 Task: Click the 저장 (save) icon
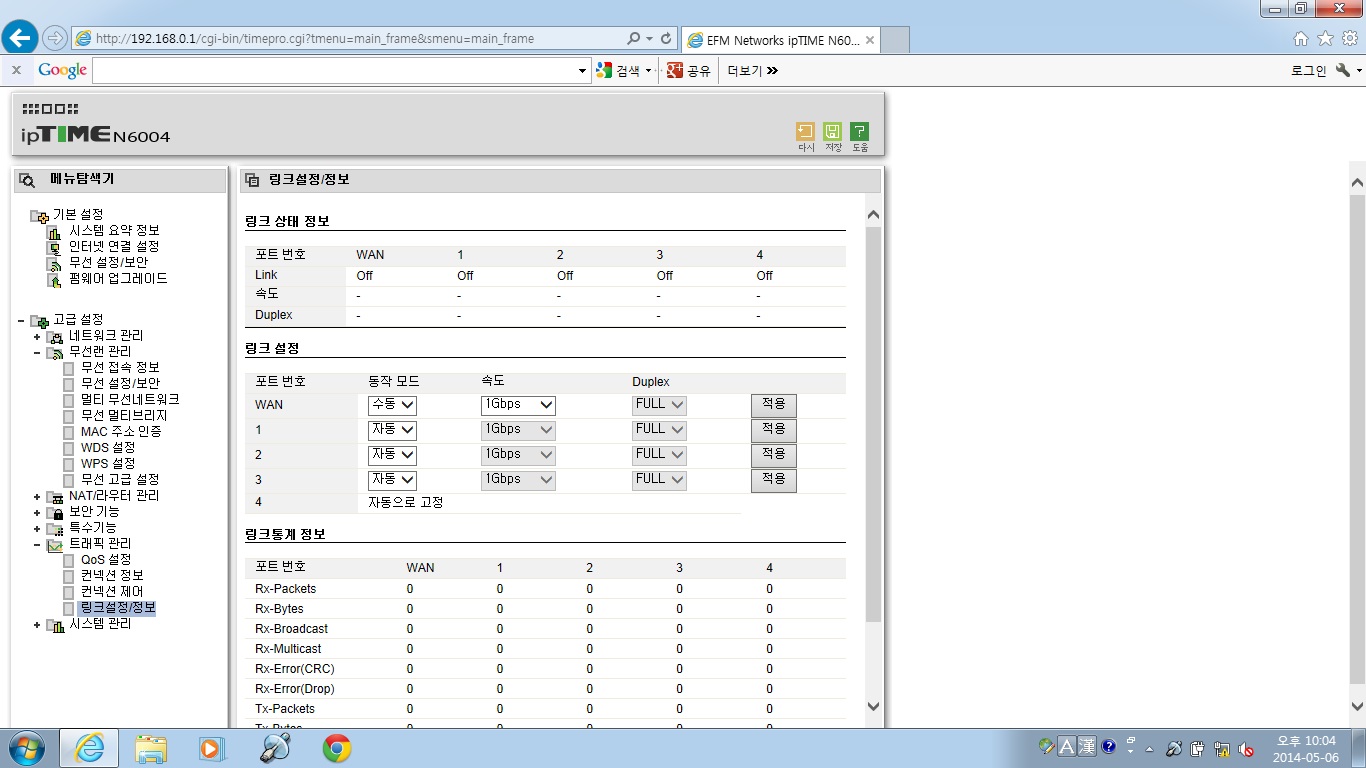(x=832, y=131)
